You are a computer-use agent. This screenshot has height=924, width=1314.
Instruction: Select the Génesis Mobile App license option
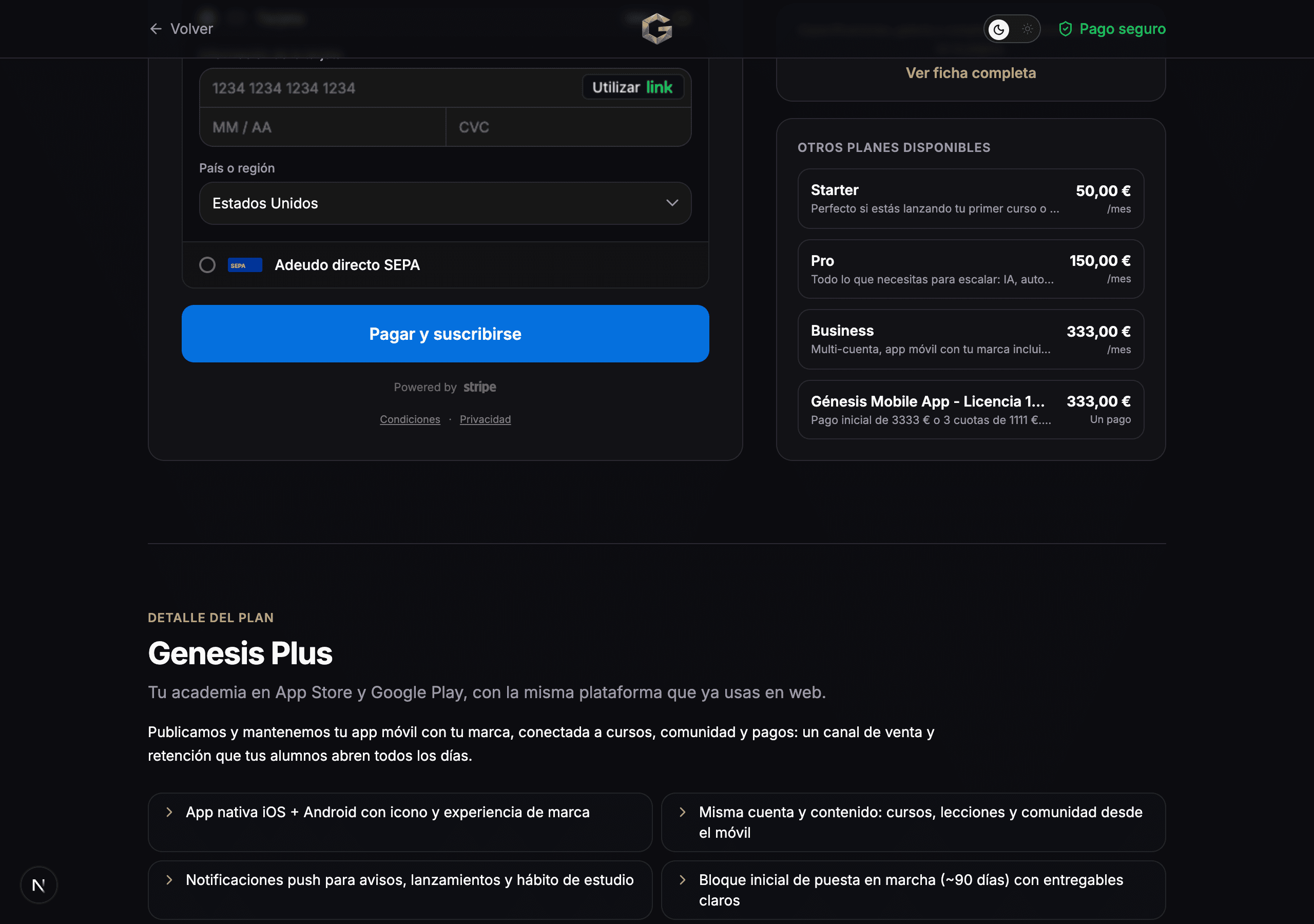(970, 409)
